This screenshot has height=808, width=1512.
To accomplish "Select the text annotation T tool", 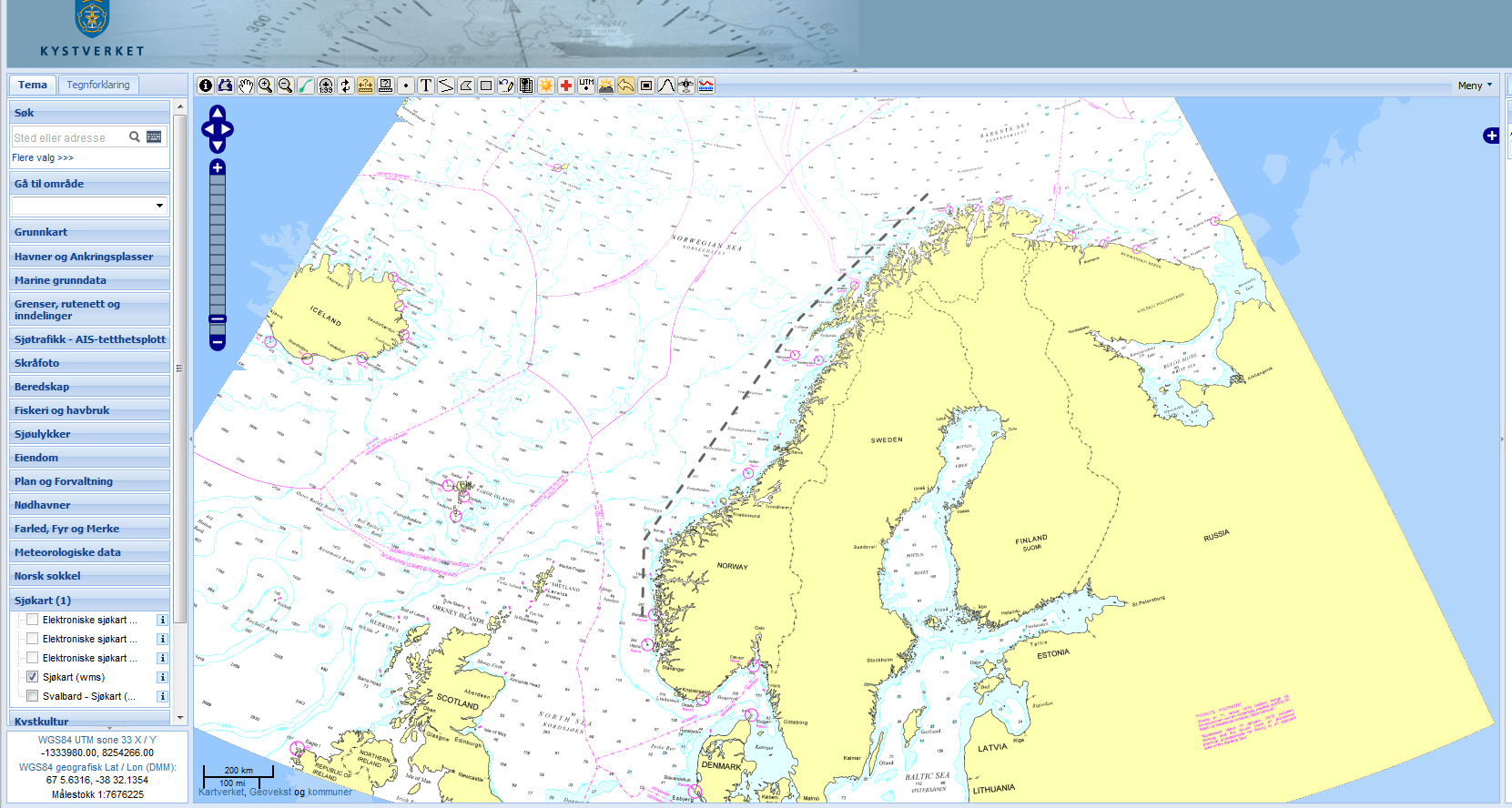I will point(426,86).
